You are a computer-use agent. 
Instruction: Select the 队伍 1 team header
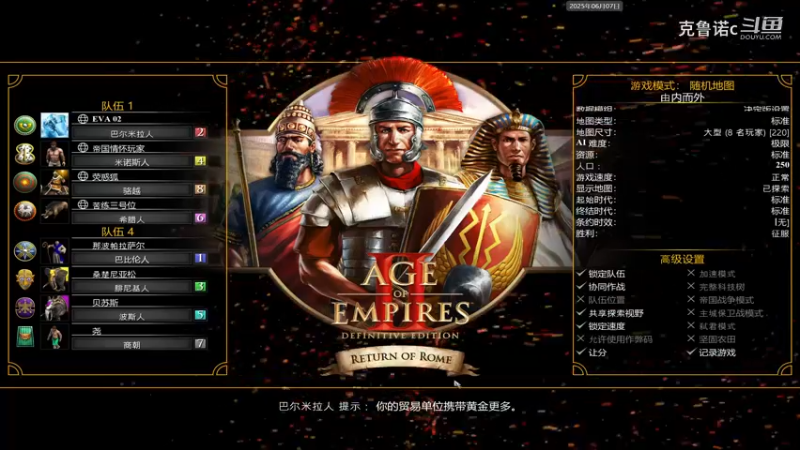coord(117,106)
